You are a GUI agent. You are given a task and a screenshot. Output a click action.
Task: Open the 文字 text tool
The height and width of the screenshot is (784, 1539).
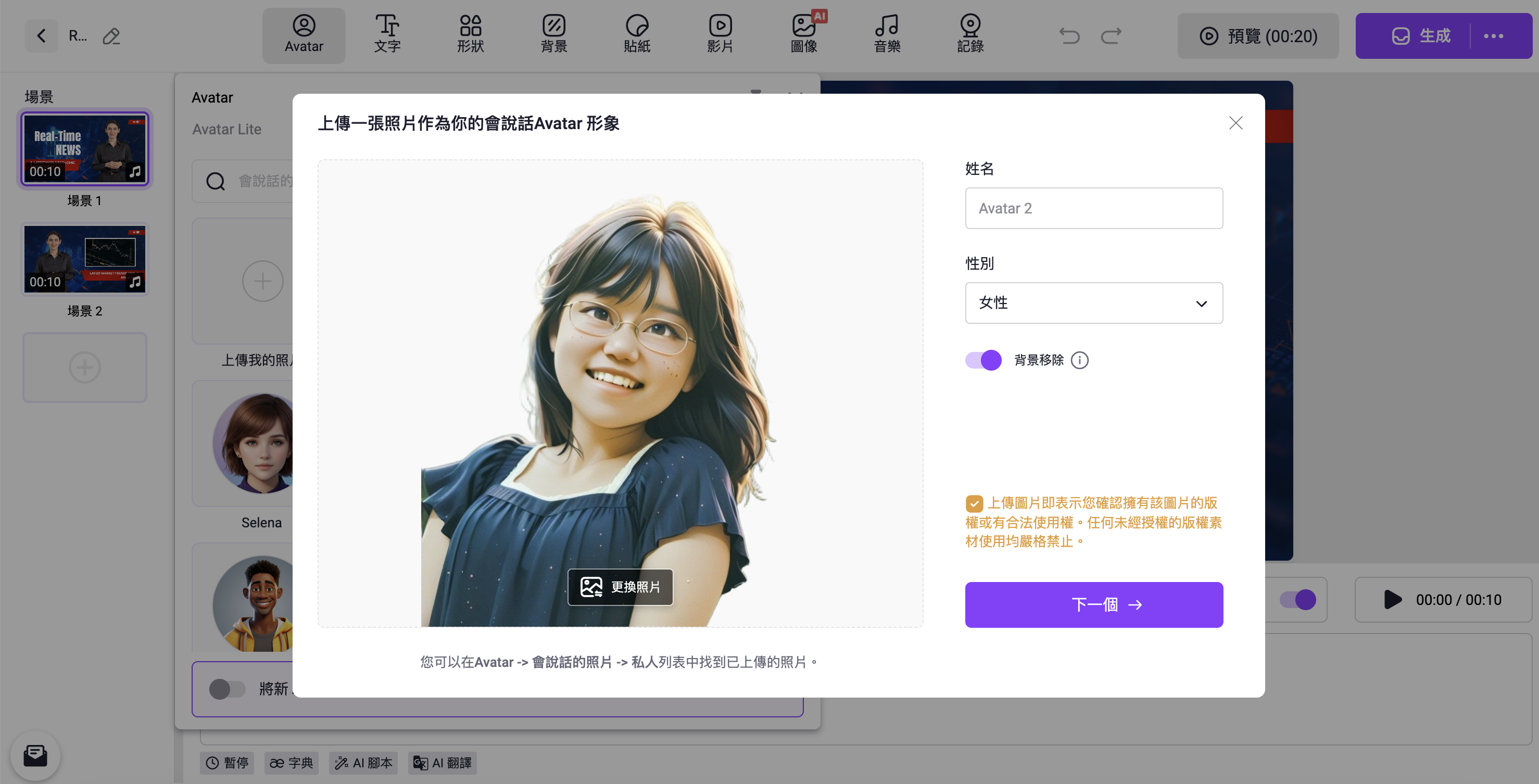(387, 35)
